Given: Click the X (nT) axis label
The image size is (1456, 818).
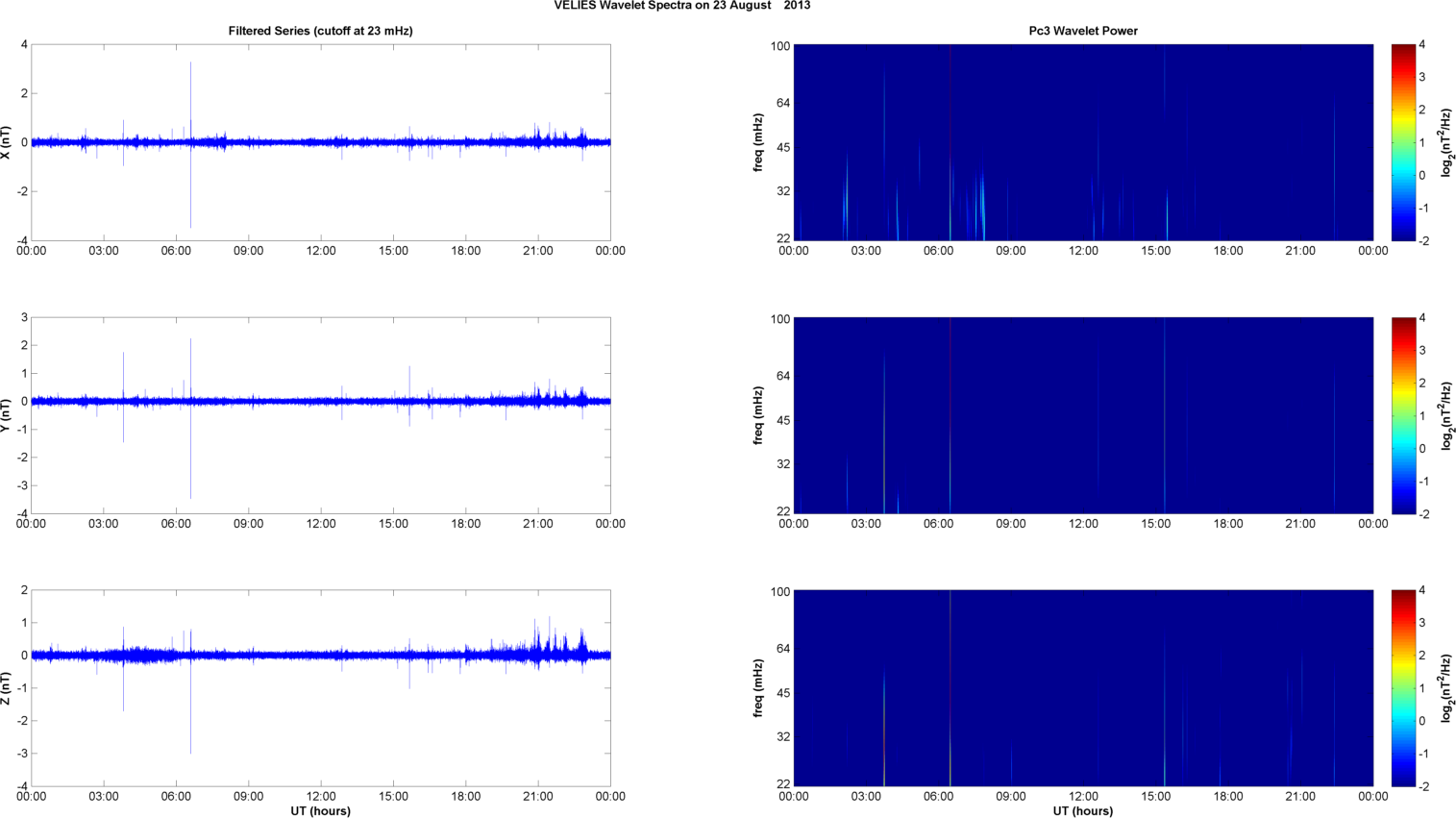Looking at the screenshot, I should click(7, 142).
